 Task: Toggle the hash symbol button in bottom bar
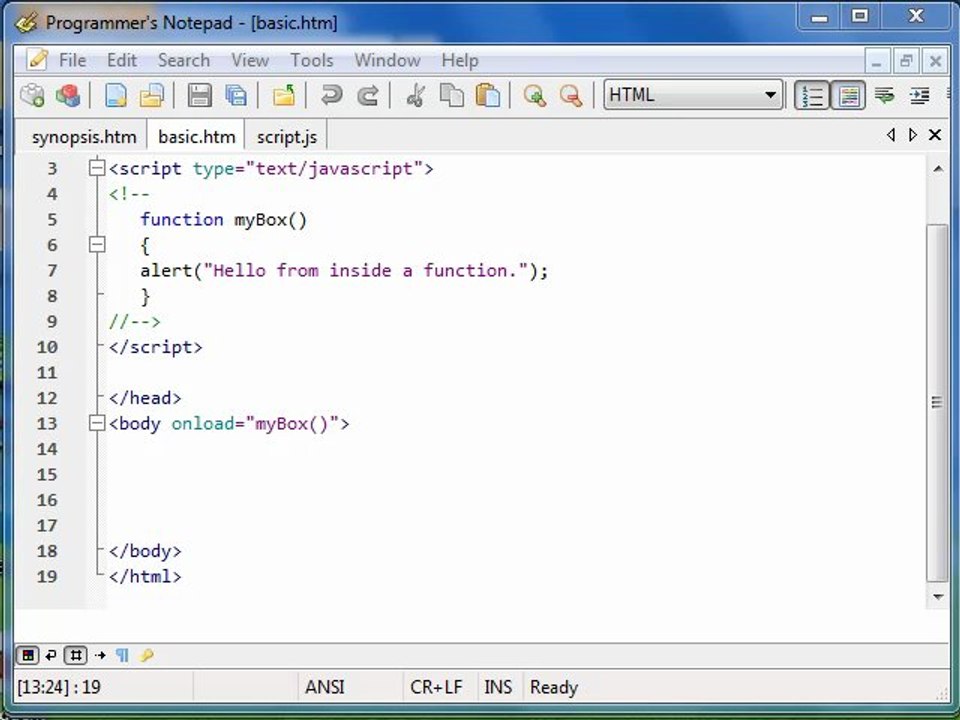click(x=76, y=656)
